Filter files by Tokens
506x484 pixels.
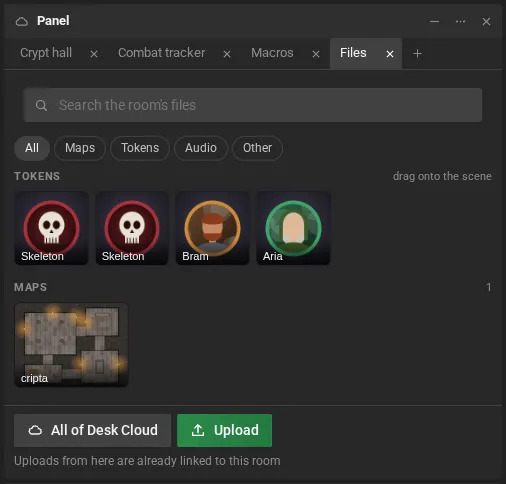[140, 148]
